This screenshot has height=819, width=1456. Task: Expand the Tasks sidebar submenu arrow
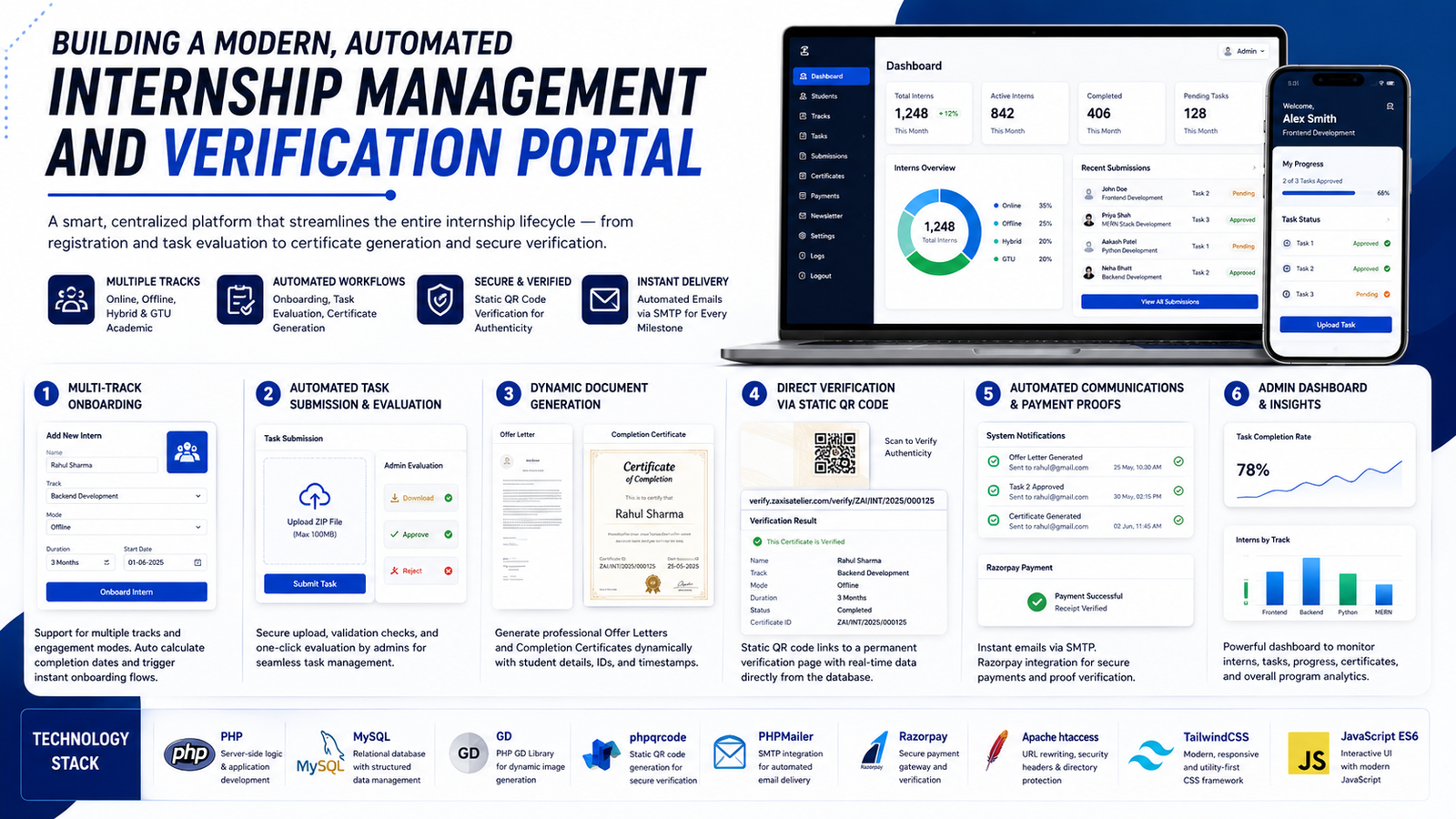[x=863, y=136]
